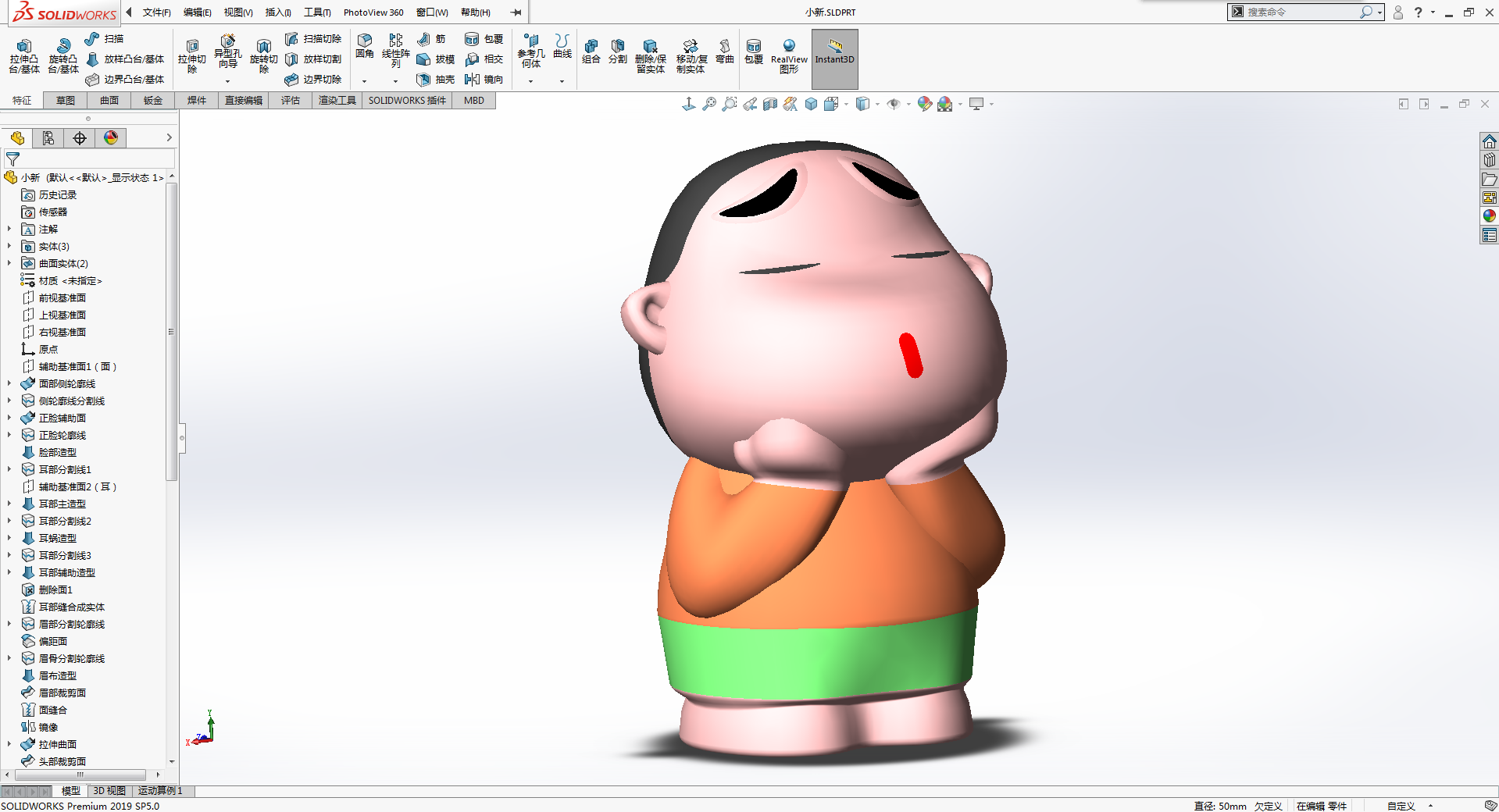Toggle Hide/Show Items eye icon
This screenshot has width=1499, height=812.
894,104
